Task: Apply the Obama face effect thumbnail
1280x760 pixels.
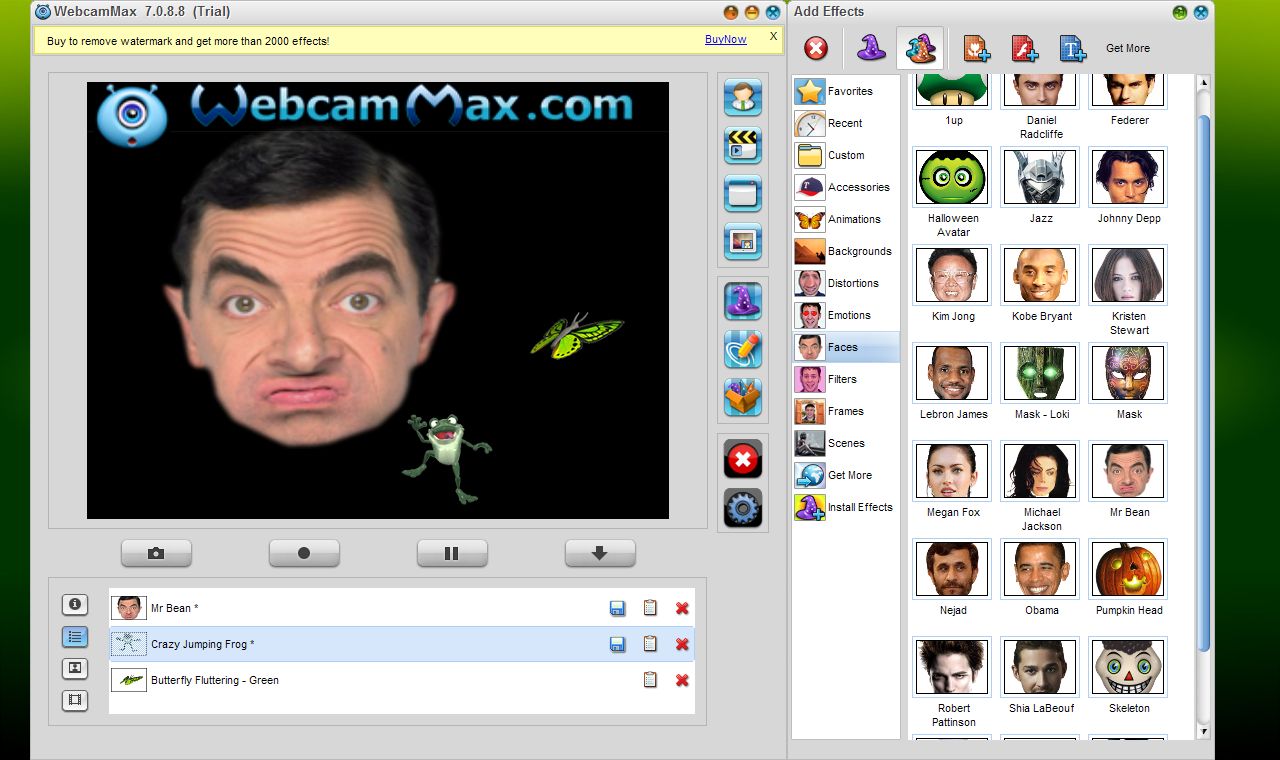Action: tap(1039, 568)
